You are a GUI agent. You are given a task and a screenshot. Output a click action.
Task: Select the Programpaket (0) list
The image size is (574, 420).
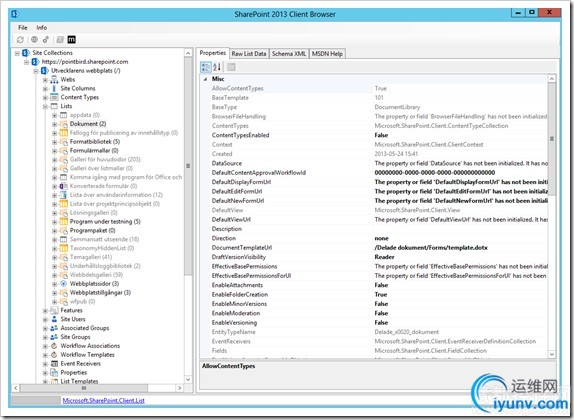tap(93, 230)
